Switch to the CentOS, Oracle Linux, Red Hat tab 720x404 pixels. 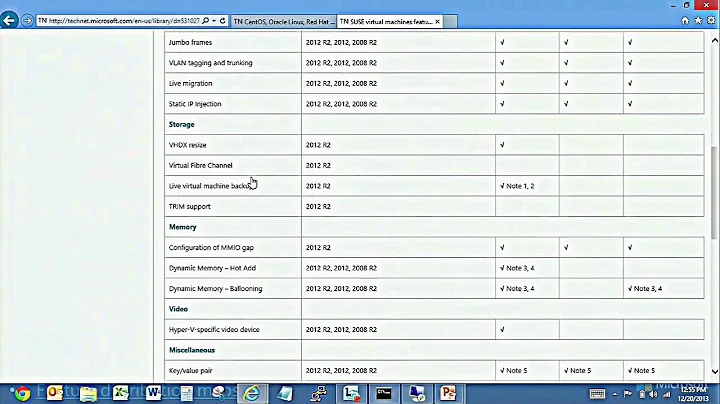(x=284, y=22)
